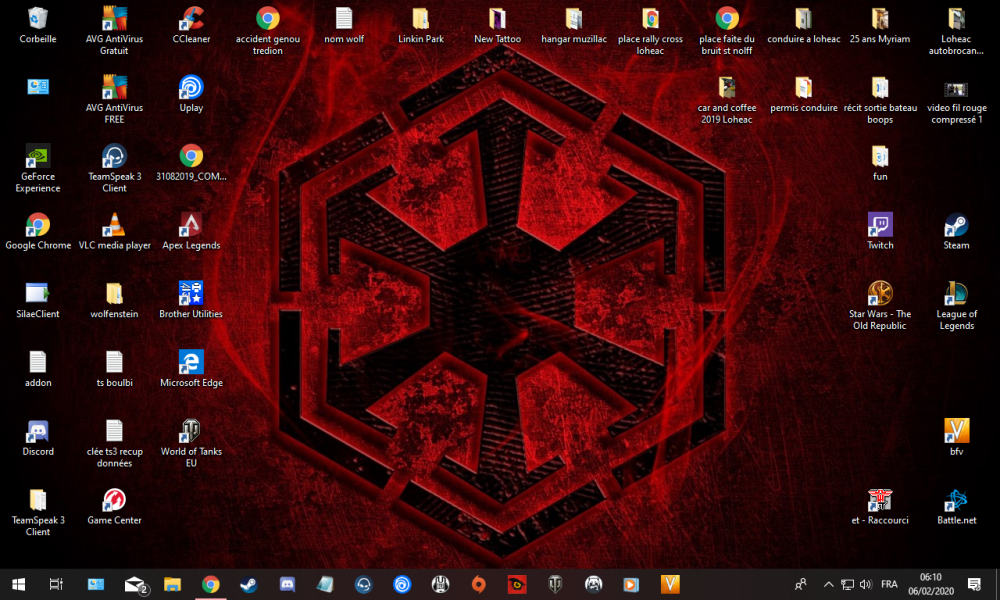Open the Corbeille recycle bin icon
Image resolution: width=1000 pixels, height=600 pixels.
(x=38, y=26)
